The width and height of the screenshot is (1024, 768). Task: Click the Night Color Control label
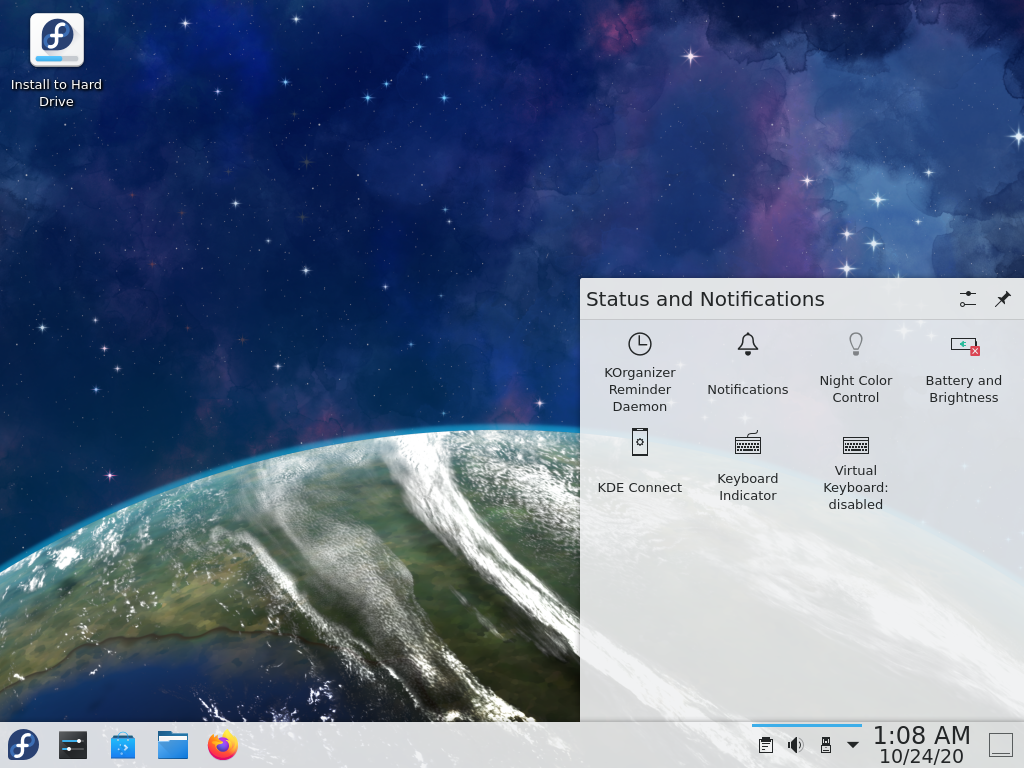point(856,389)
